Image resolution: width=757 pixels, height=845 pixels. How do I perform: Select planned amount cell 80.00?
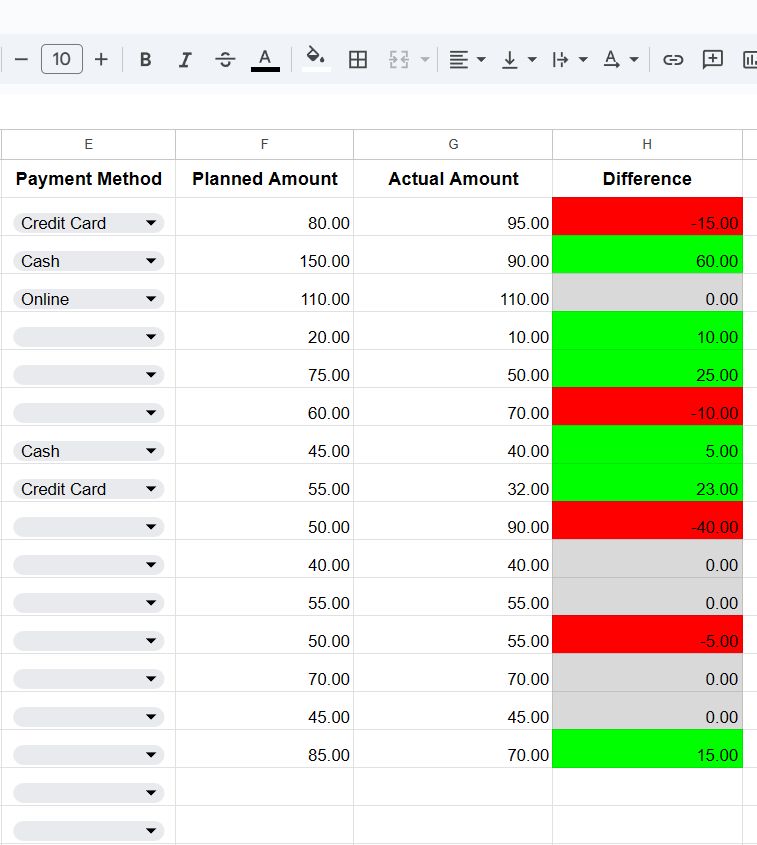pyautogui.click(x=265, y=217)
